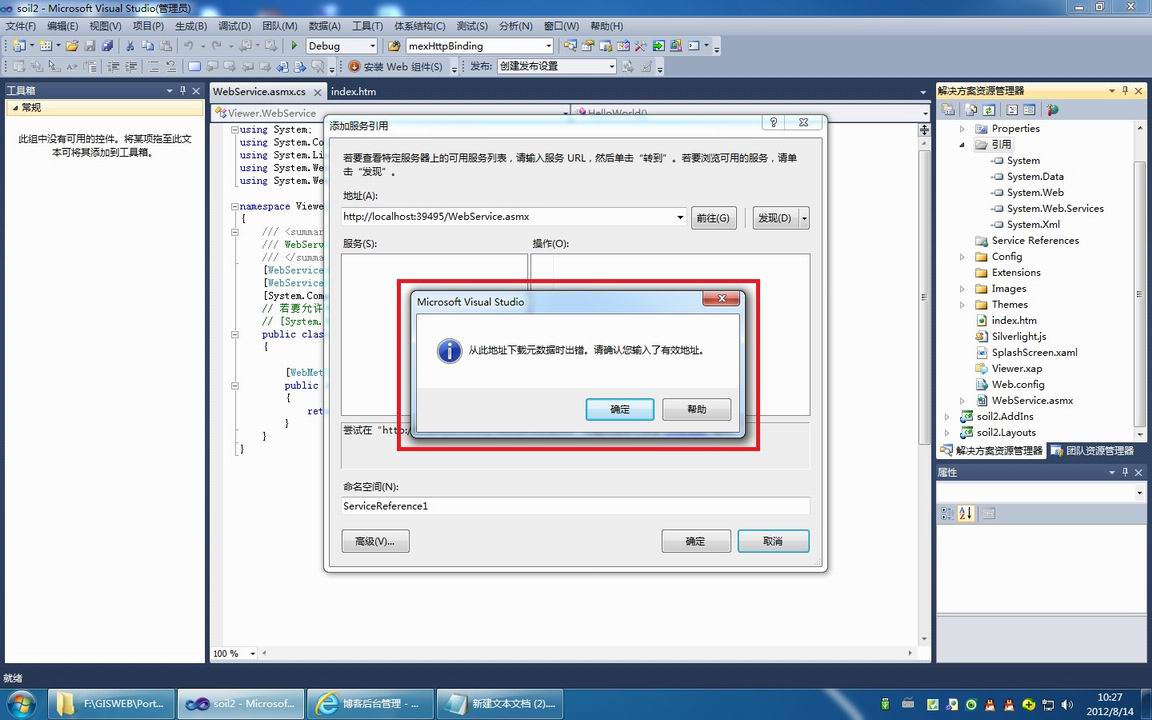Viewport: 1152px width, 720px height.
Task: Click the Toolbox panel pin icon
Action: pos(183,90)
